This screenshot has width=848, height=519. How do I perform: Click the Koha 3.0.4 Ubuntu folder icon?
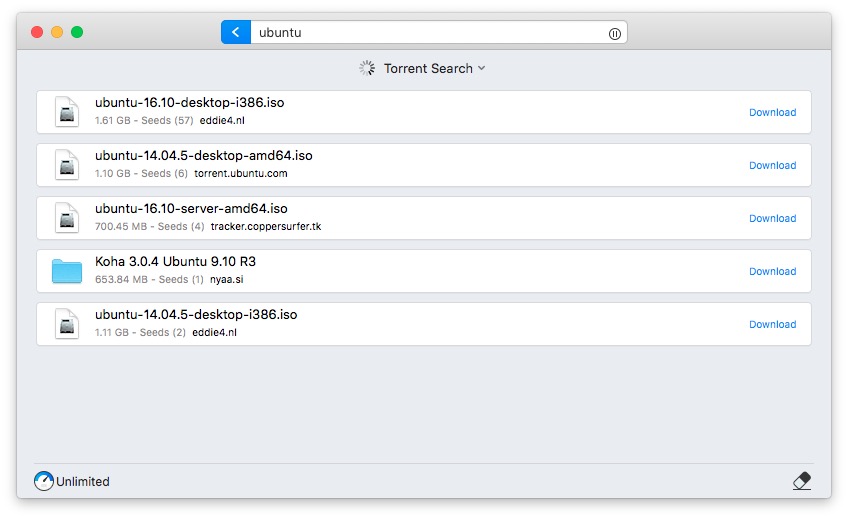pos(67,271)
